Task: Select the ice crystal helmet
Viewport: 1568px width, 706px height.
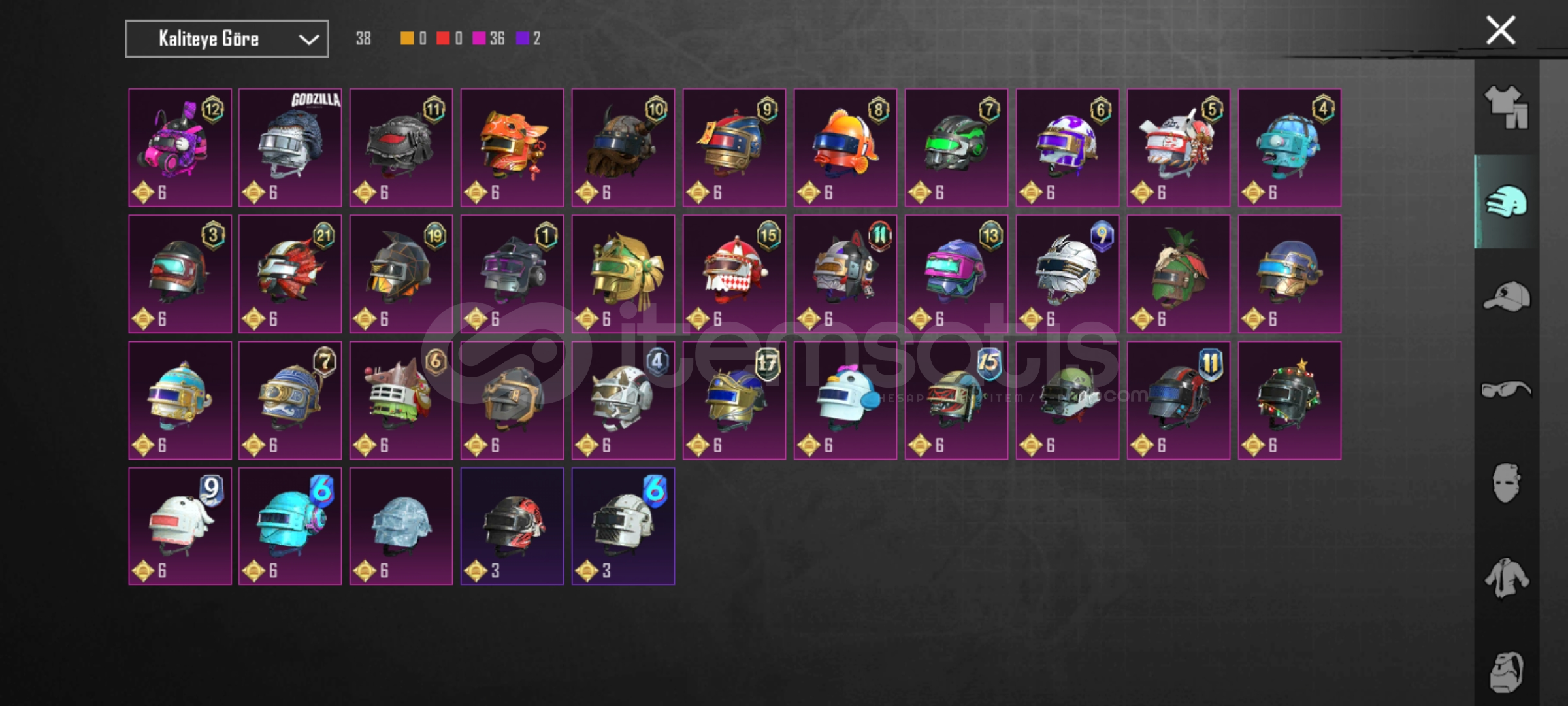Action: click(x=401, y=526)
